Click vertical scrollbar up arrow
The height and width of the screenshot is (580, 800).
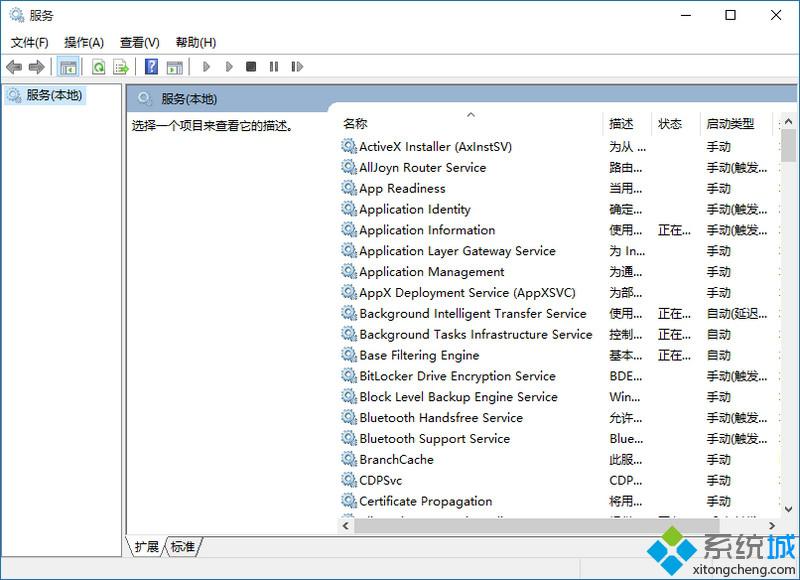788,121
